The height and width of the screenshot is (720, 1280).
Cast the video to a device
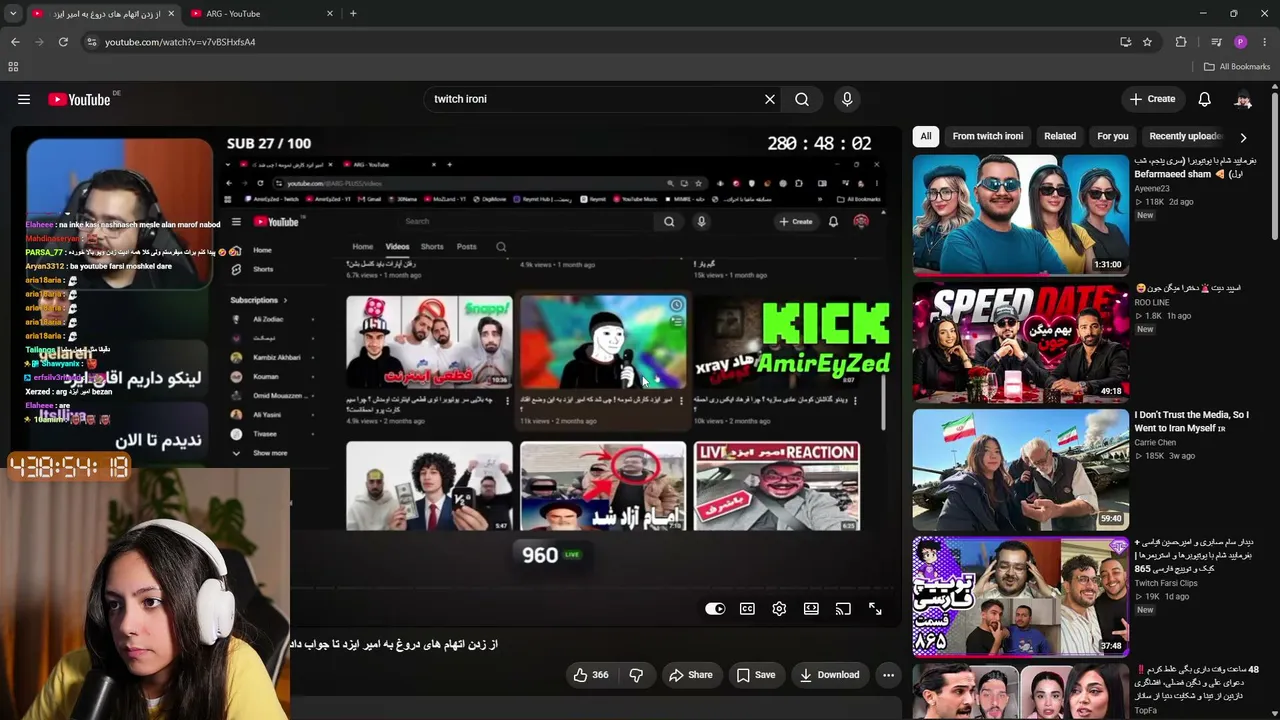click(843, 609)
